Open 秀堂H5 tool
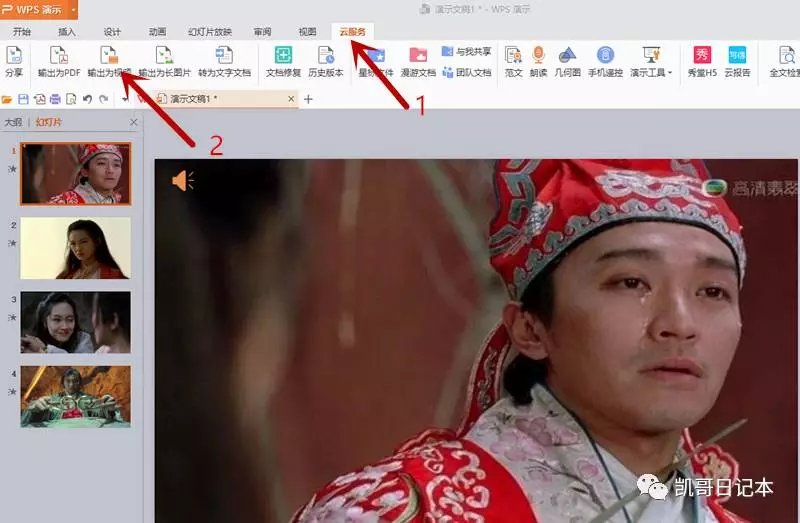Viewport: 800px width, 523px height. [x=702, y=61]
